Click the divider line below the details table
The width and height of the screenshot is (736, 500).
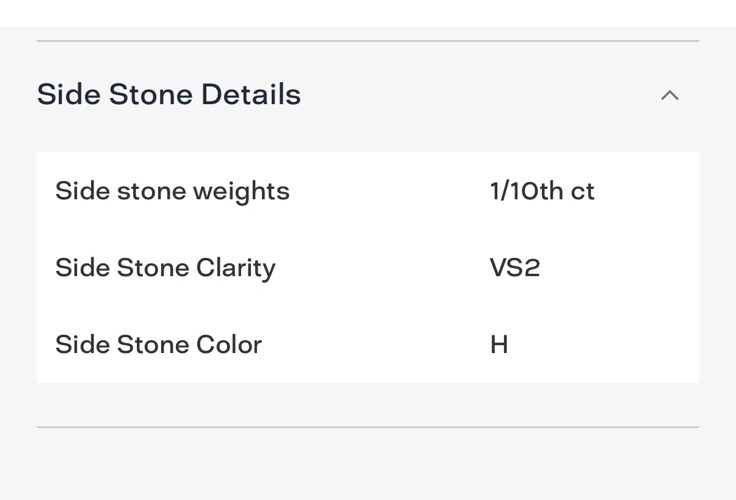point(368,427)
